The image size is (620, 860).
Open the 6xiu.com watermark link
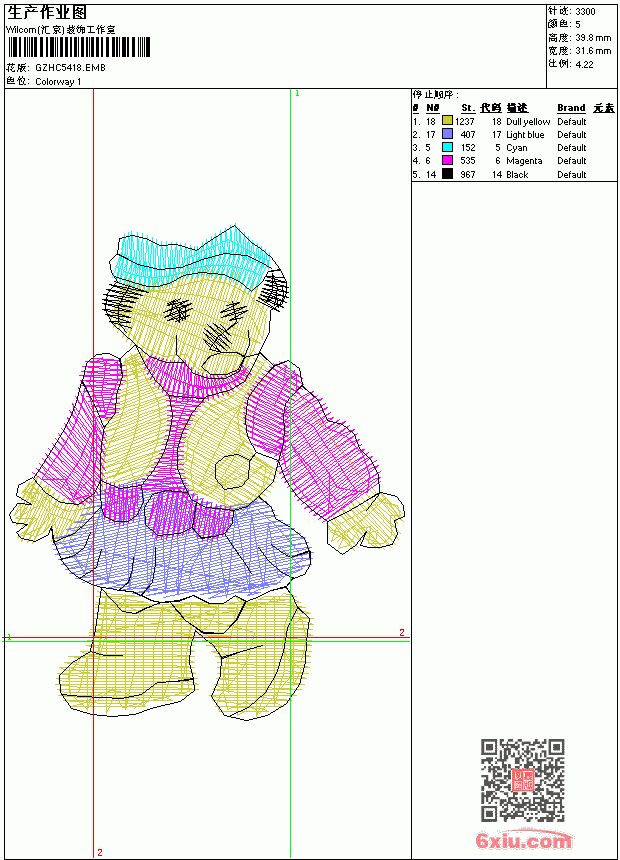click(523, 841)
